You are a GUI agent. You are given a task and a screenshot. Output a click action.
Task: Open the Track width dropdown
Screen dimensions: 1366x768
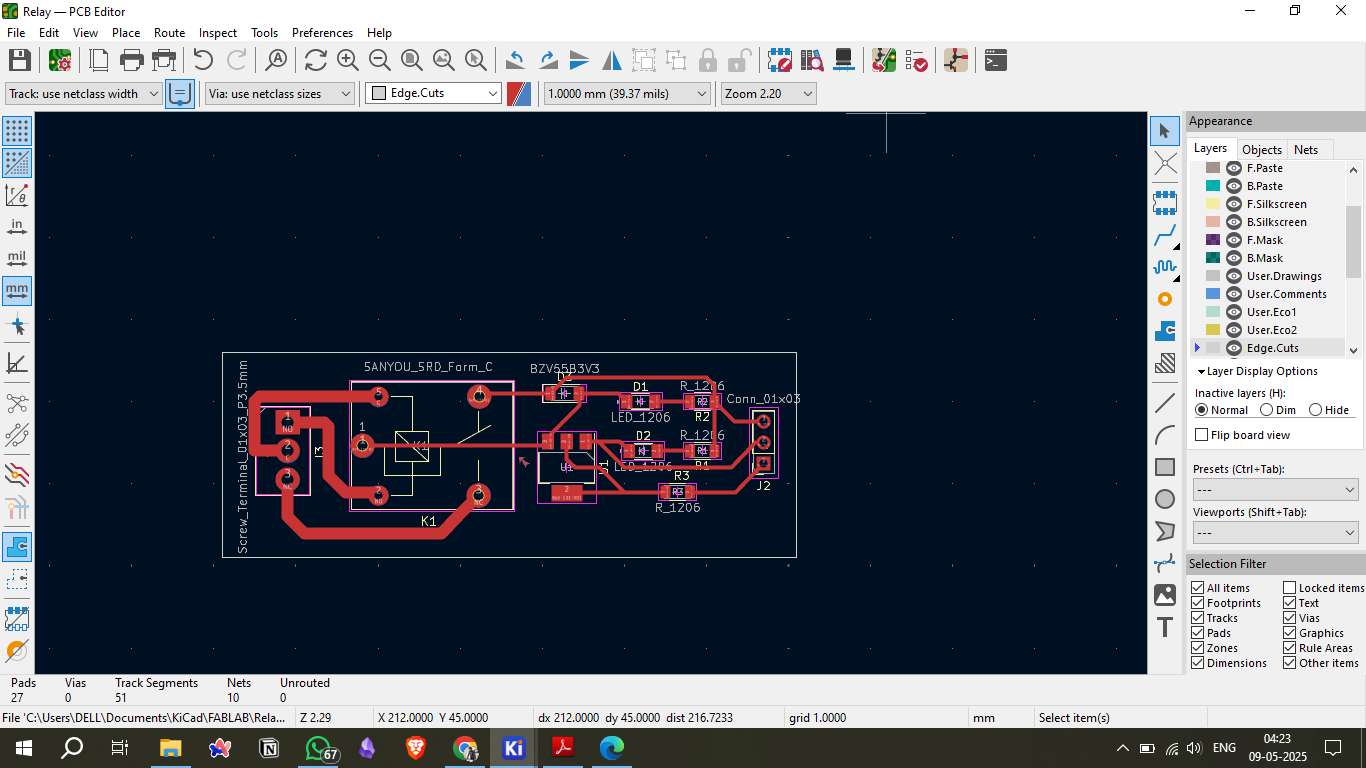point(83,93)
